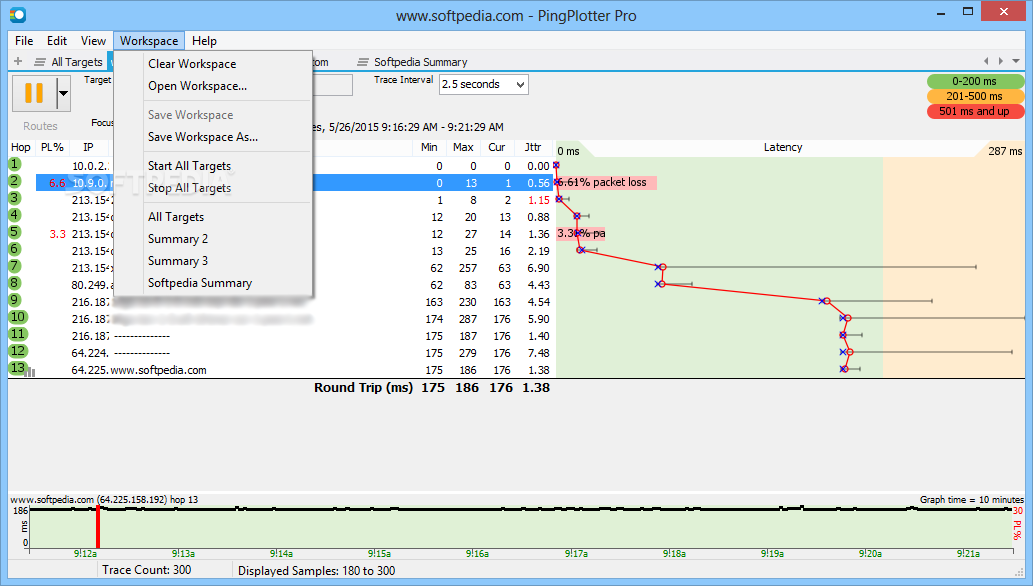Click the red marker on timeline graph
1033x586 pixels.
click(x=98, y=527)
